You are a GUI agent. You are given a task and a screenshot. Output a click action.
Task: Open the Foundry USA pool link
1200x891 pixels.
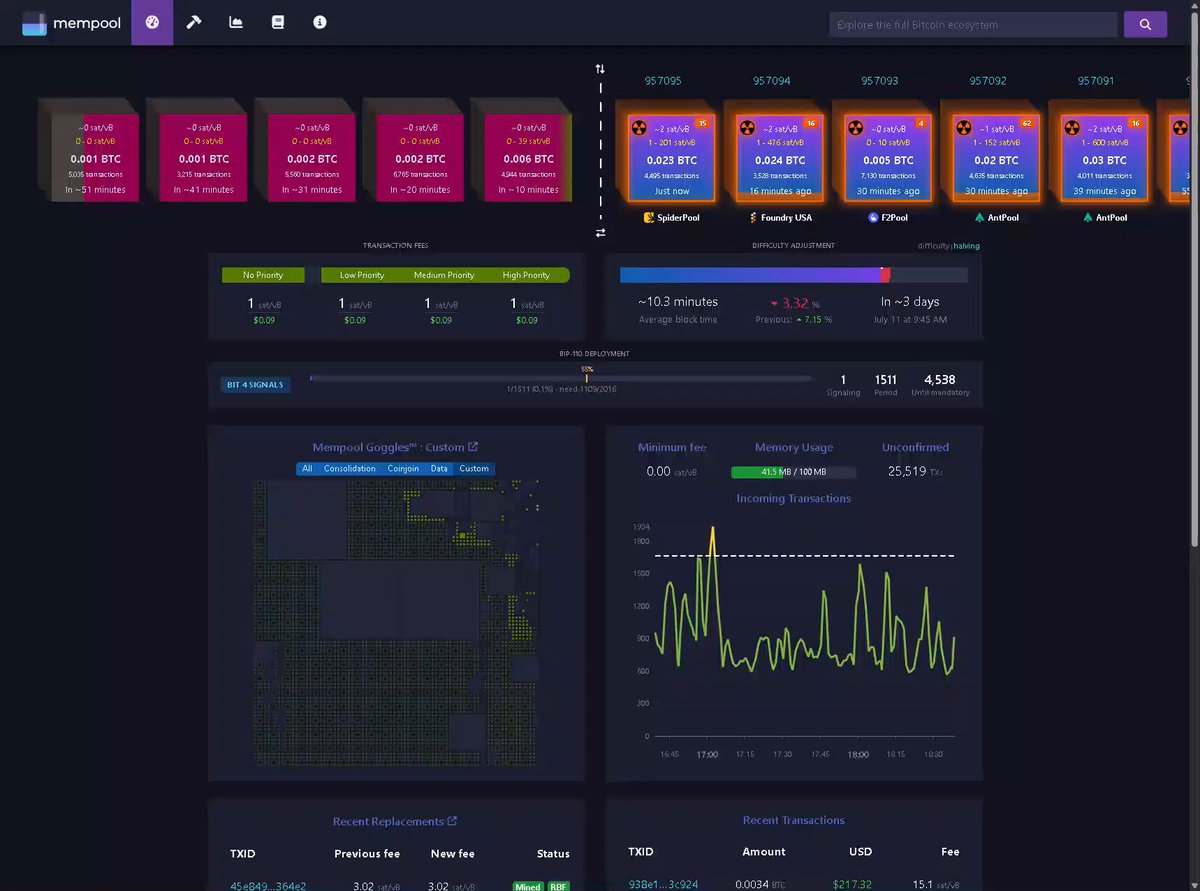click(x=779, y=217)
